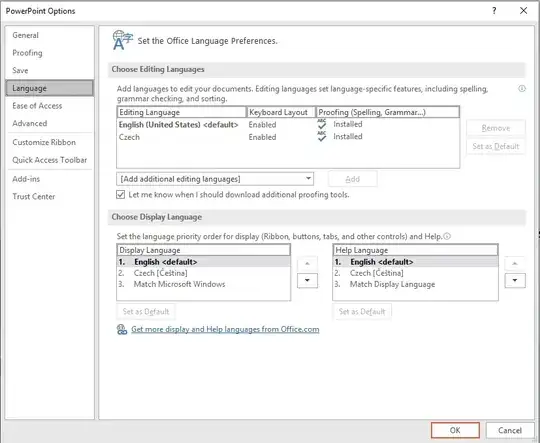This screenshot has width=540, height=443.
Task: Select 'Czech [Čeština]' in Help Language list
Action: click(x=416, y=273)
